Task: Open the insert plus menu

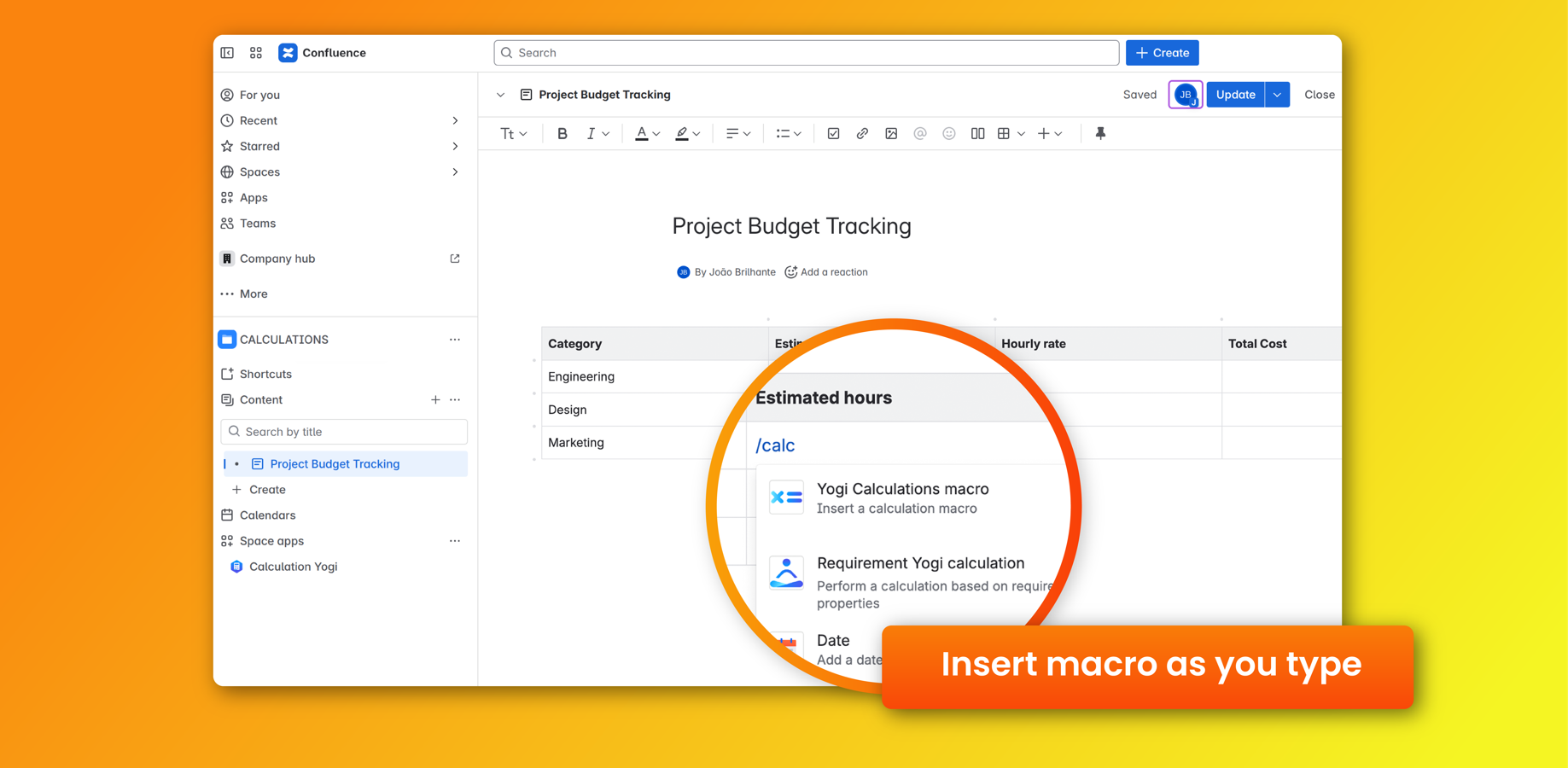Action: pos(1050,134)
